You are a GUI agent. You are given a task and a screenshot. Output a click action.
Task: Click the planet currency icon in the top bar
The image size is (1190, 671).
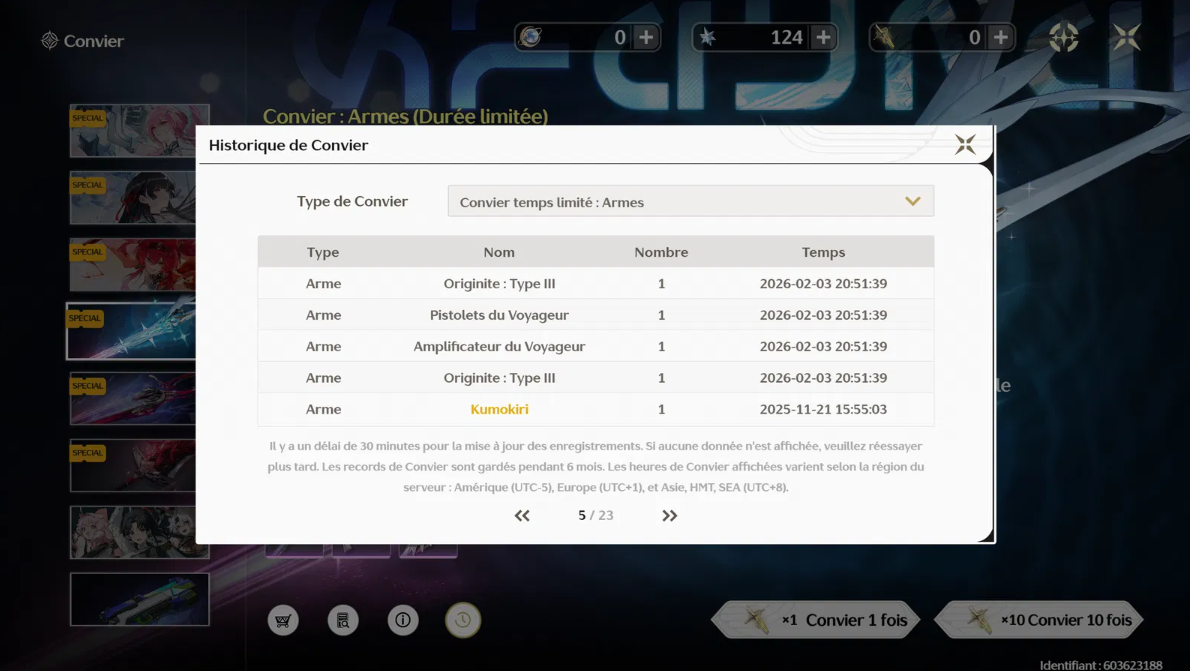530,37
